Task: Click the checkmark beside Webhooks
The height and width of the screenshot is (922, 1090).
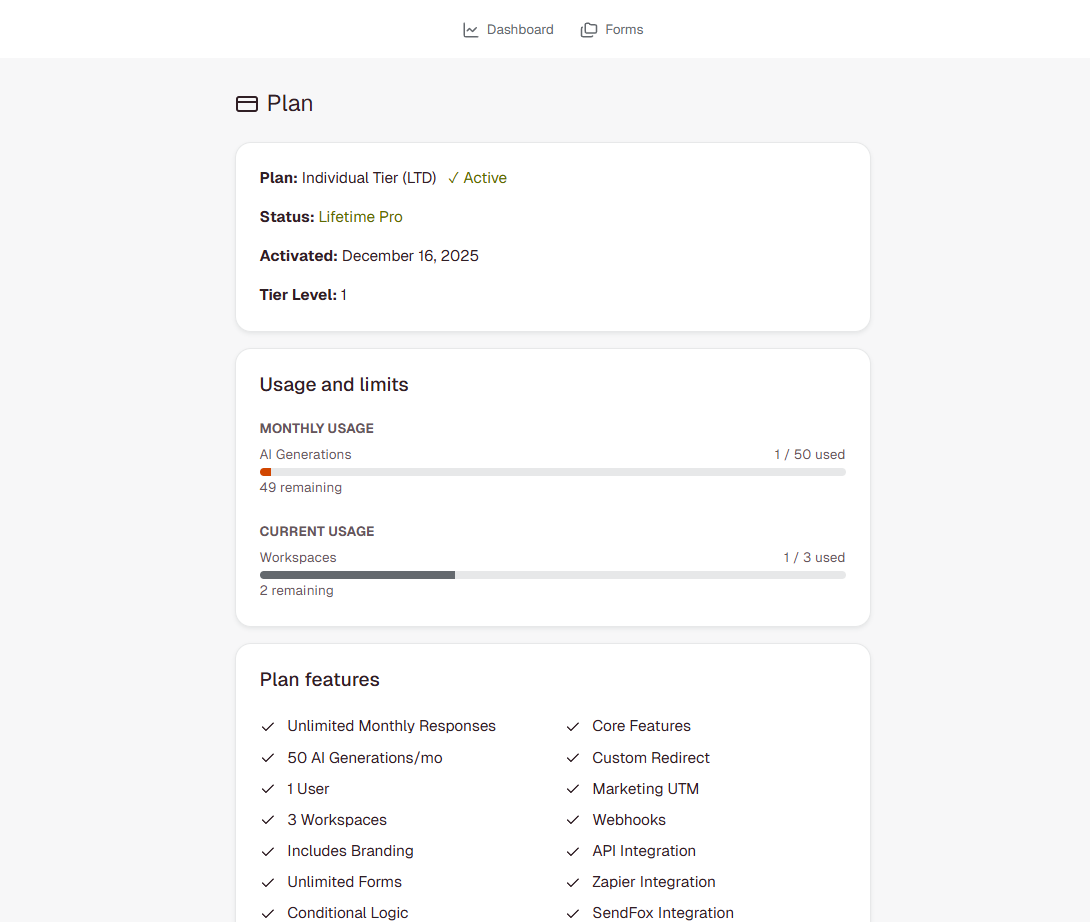Action: point(572,820)
